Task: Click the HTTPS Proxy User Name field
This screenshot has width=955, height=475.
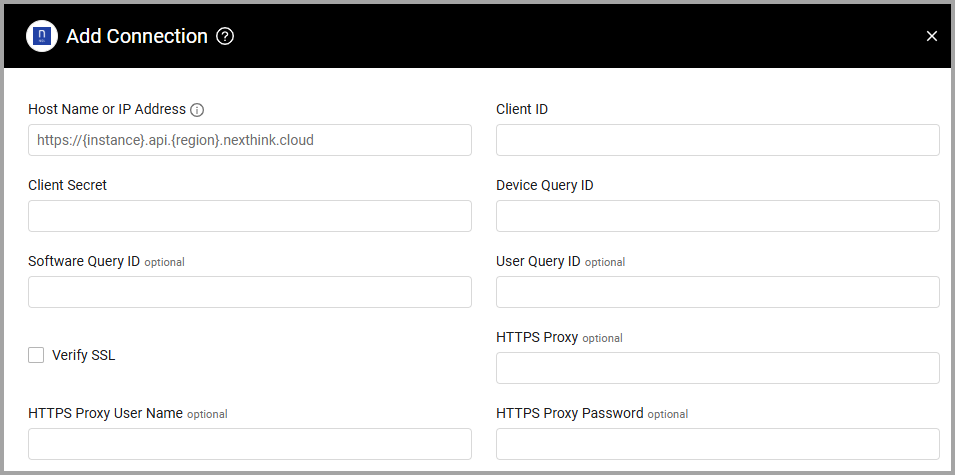Action: [250, 444]
